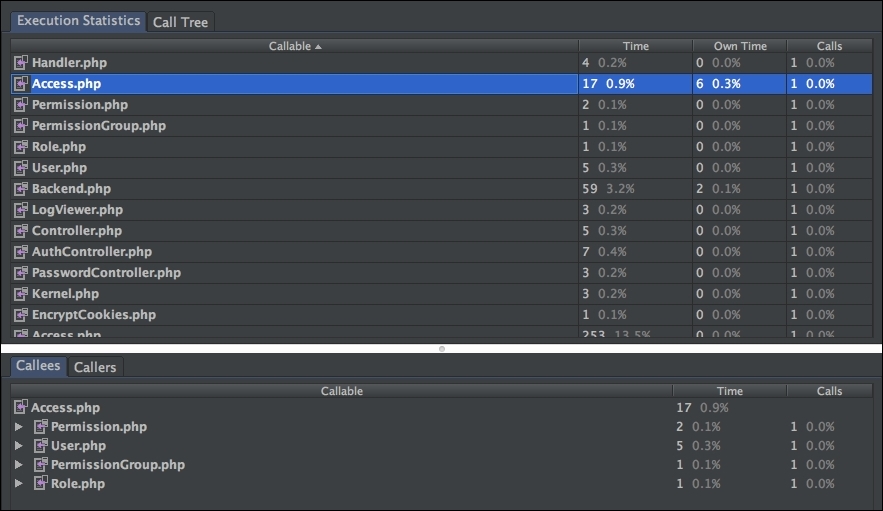Viewport: 883px width, 511px height.
Task: Sort by Callable column in upper table
Action: [295, 46]
